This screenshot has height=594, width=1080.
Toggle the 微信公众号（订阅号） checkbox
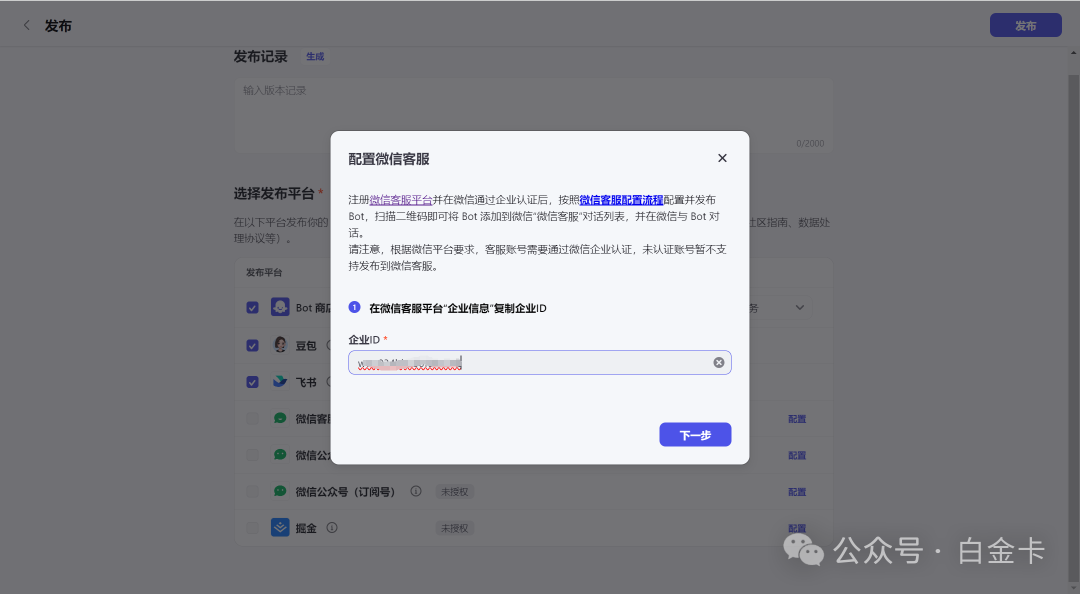(253, 491)
